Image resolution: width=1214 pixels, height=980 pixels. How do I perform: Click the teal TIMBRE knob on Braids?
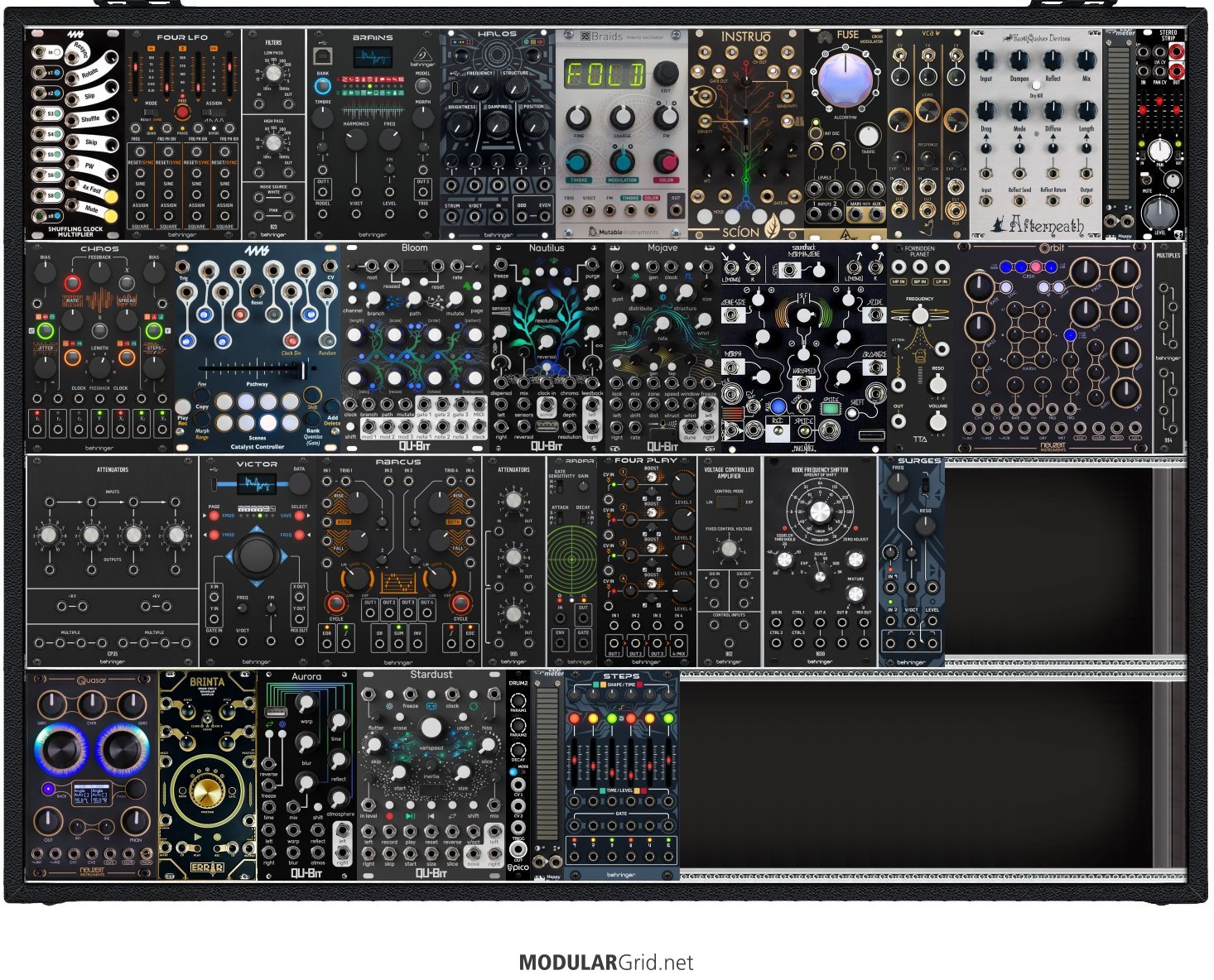578,161
